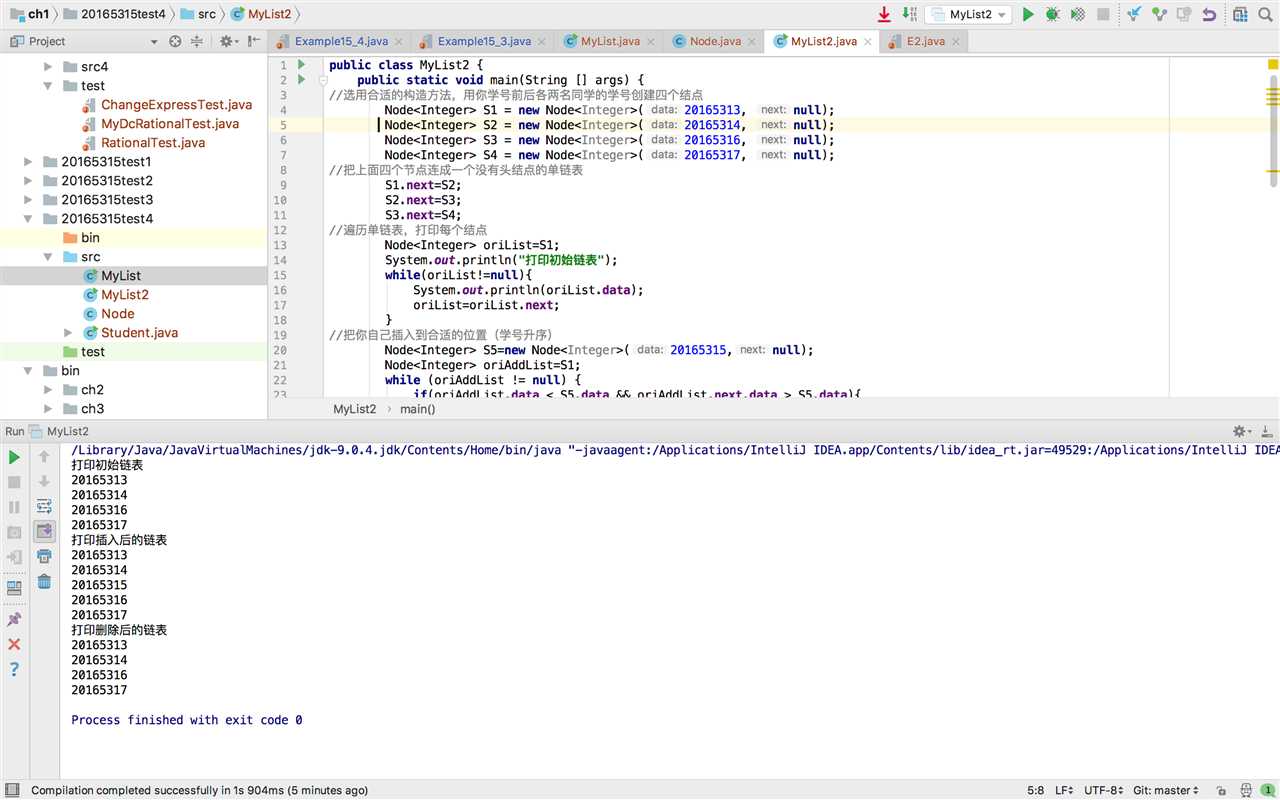Image resolution: width=1280 pixels, height=800 pixels.
Task: Change LF line separator in status bar
Action: [1064, 790]
